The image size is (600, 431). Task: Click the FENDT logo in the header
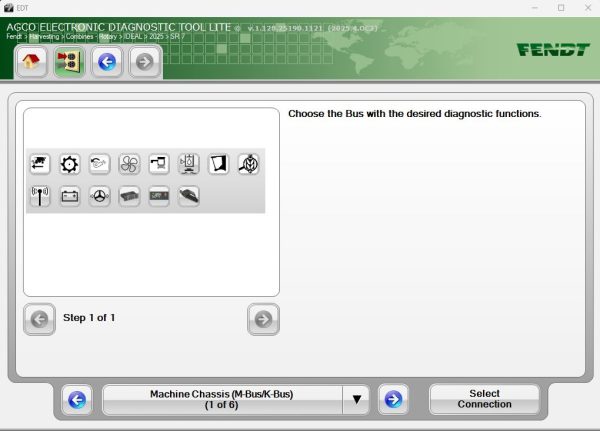click(x=553, y=50)
